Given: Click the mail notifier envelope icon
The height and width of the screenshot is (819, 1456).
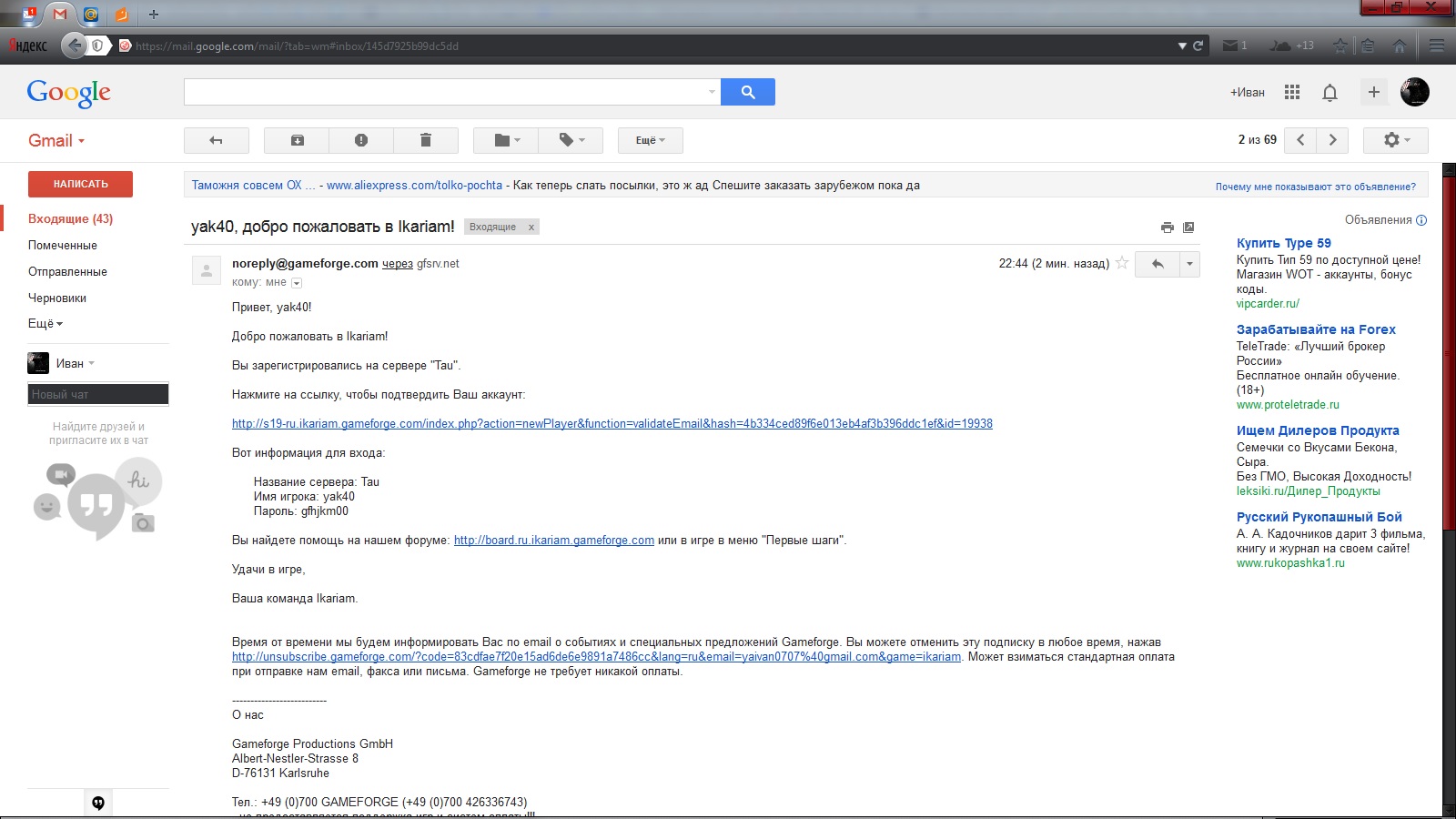Looking at the screenshot, I should [1235, 45].
